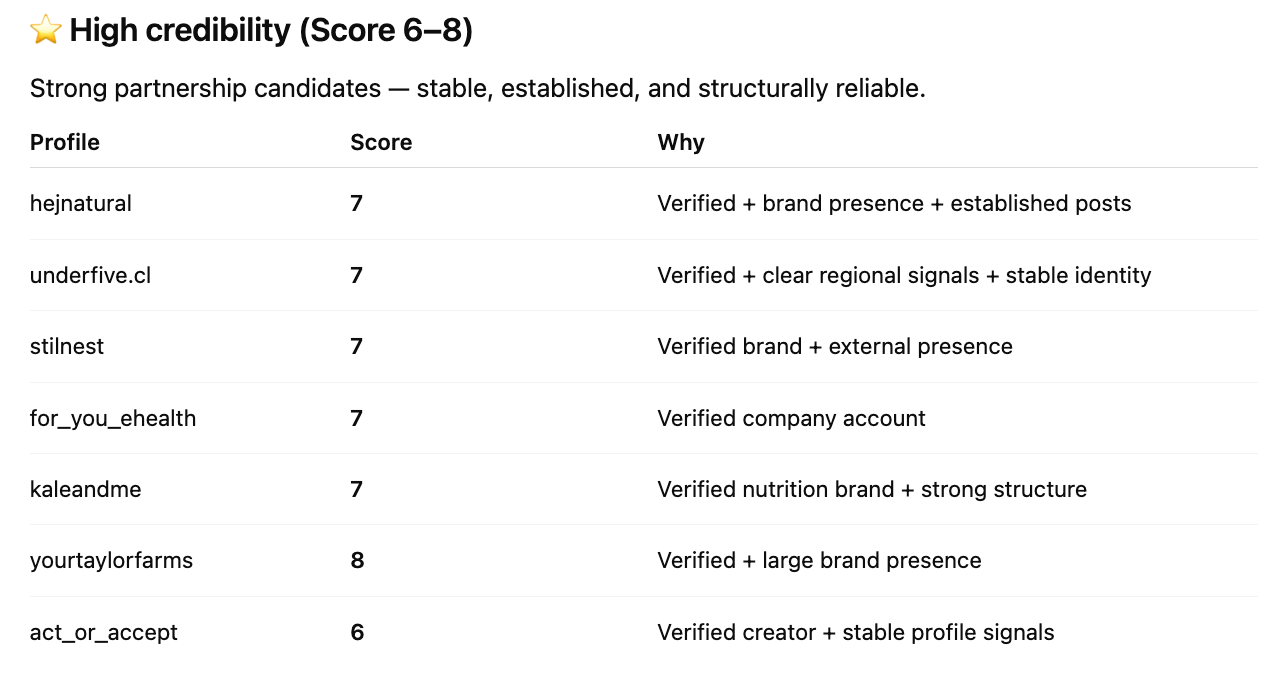Click the stilnest profile name
This screenshot has height=684, width=1278.
(x=67, y=346)
